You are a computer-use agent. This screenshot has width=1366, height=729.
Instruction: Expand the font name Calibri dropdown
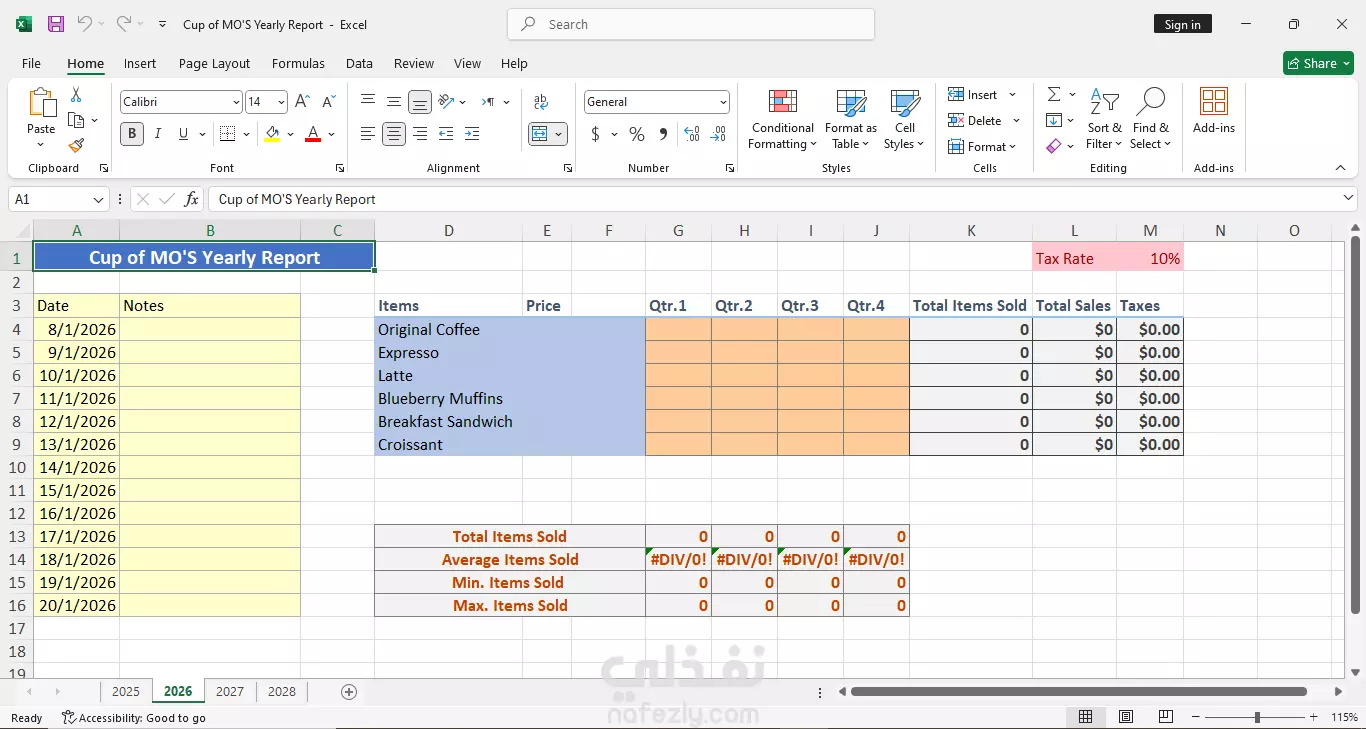[236, 102]
